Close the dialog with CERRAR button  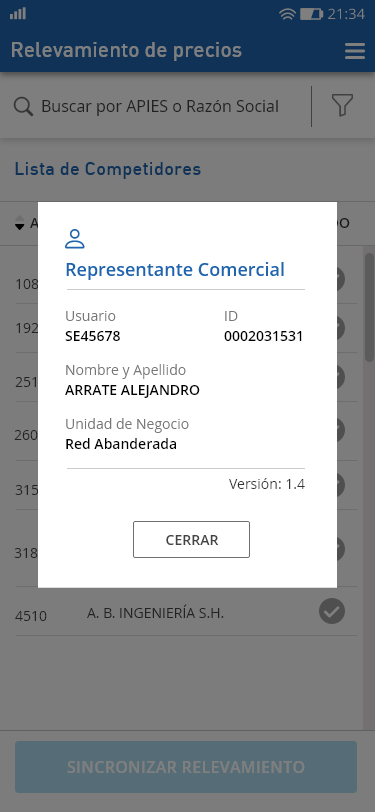pos(191,540)
